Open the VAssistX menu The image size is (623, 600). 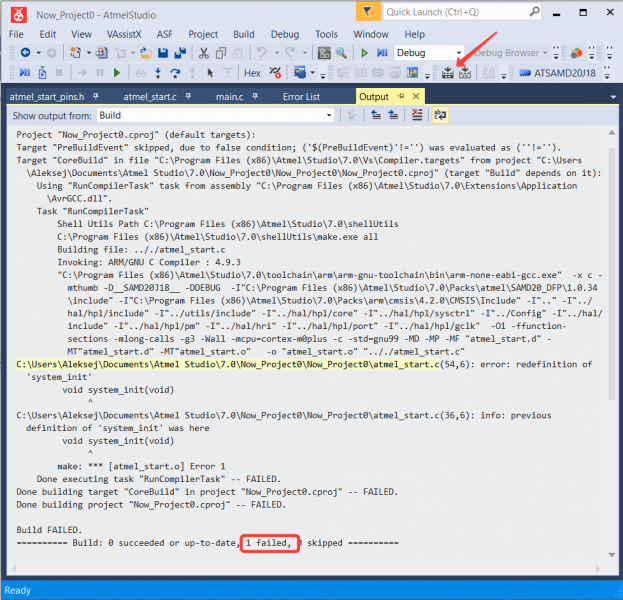point(124,34)
